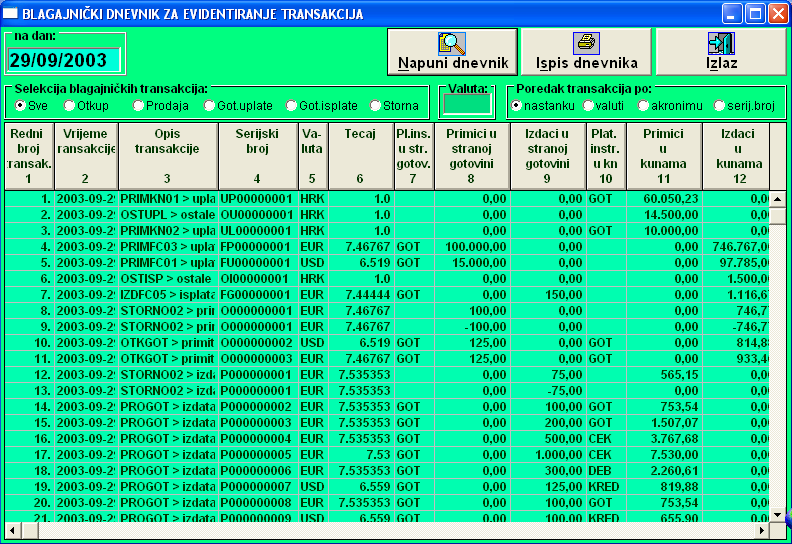Click the date field showing 29/09/2003

pos(63,60)
